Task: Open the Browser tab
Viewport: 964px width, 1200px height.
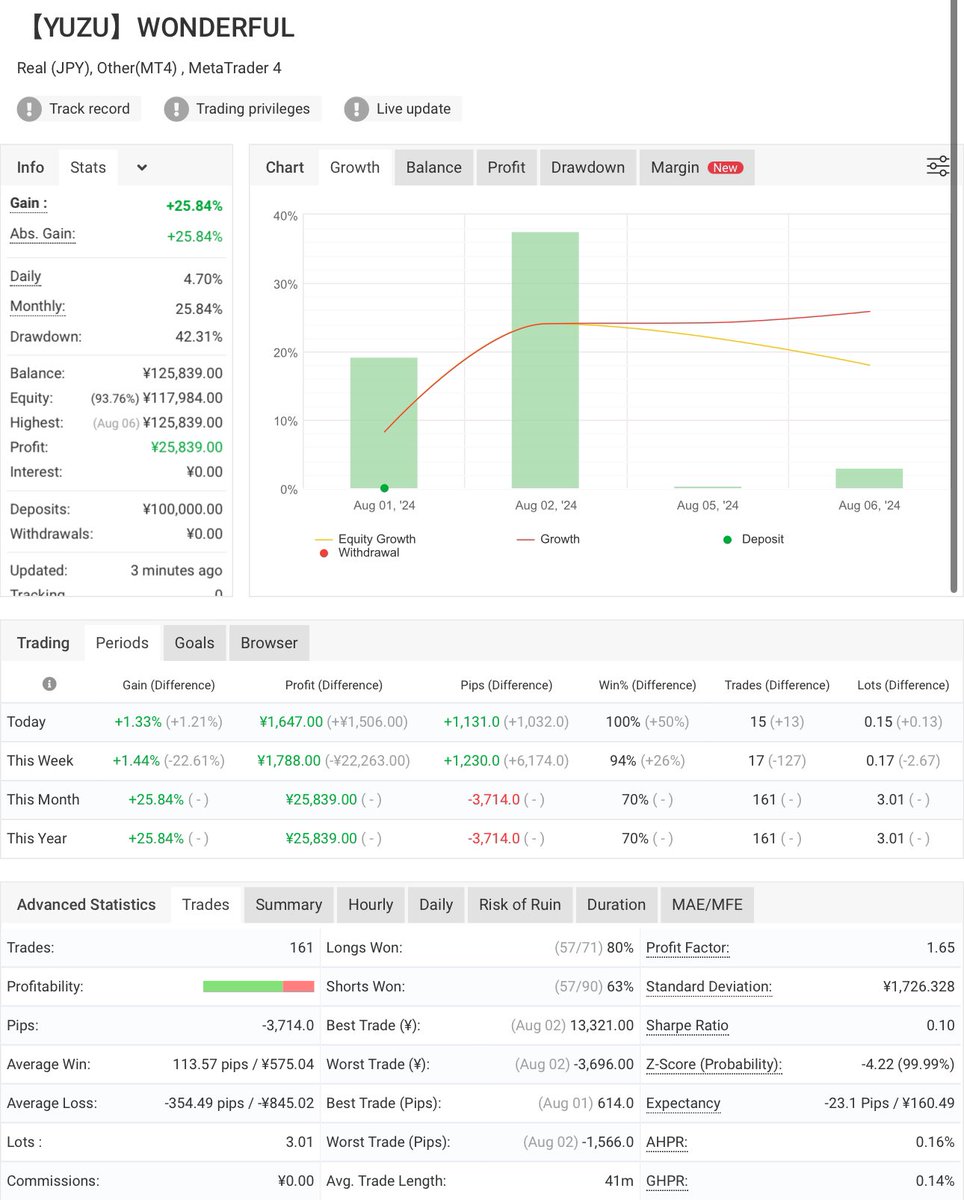Action: tap(269, 643)
